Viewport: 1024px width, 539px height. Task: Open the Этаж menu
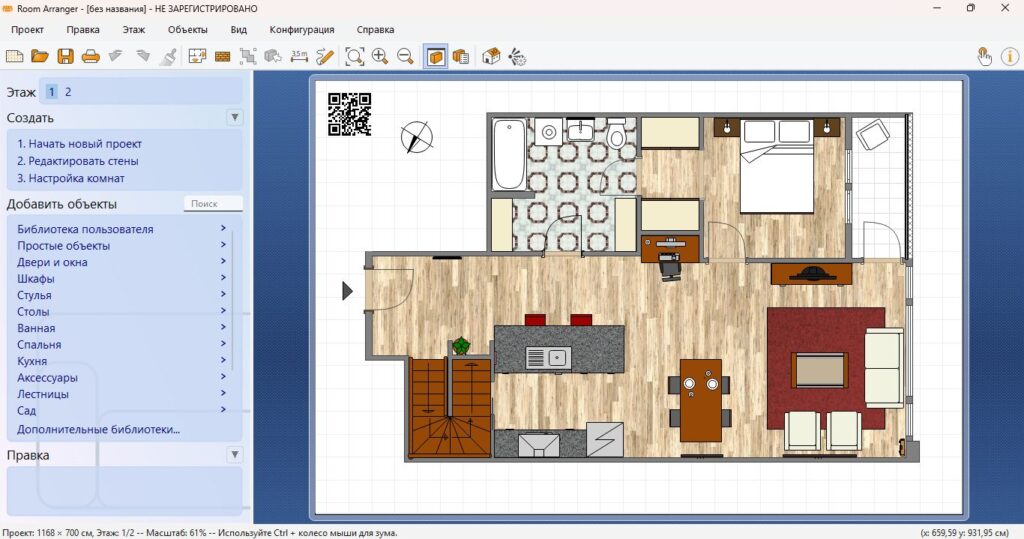[134, 29]
